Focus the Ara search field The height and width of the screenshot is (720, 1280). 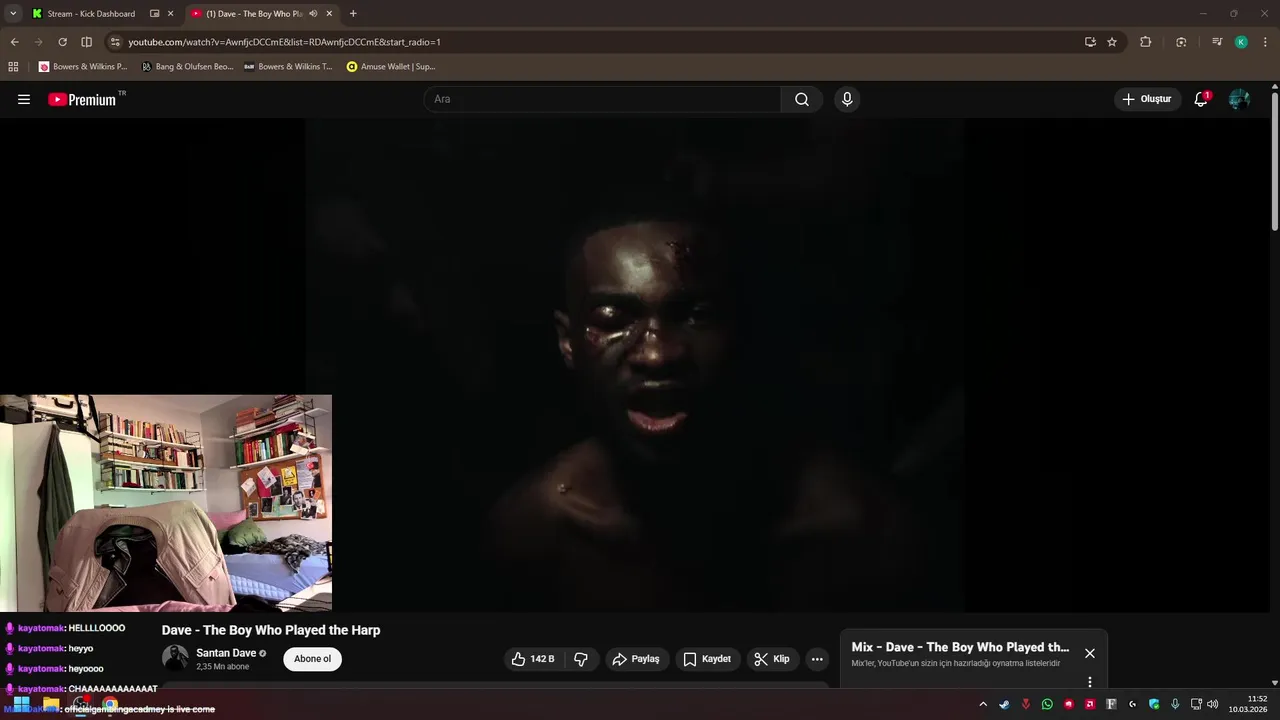point(602,99)
